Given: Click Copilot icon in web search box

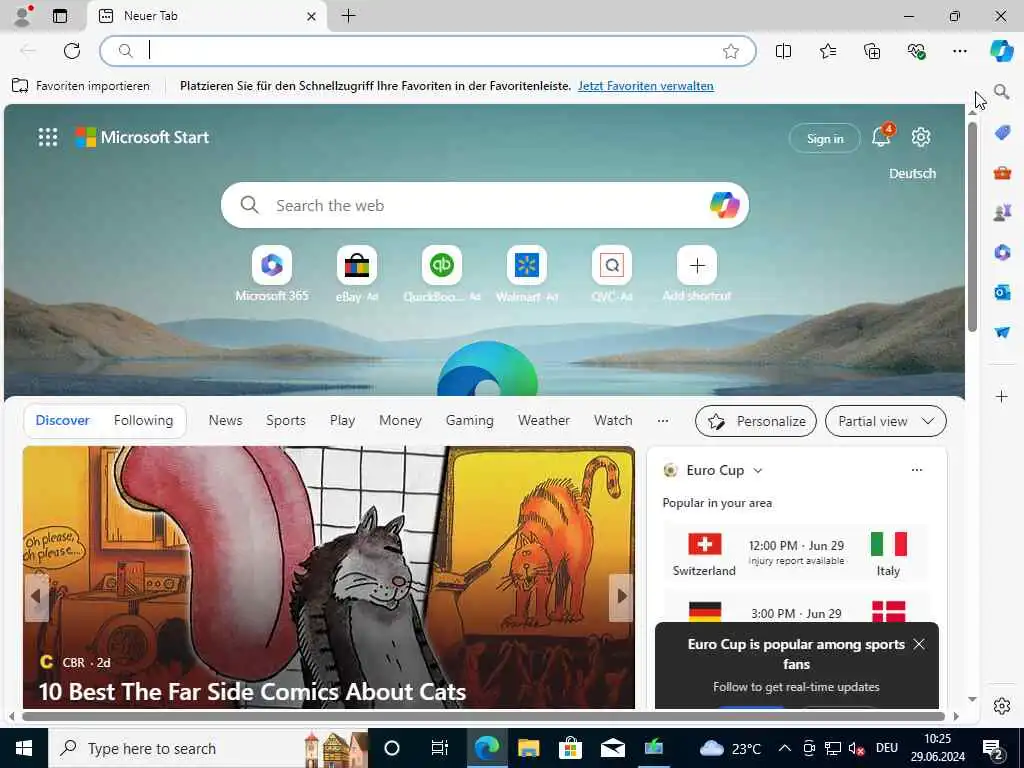Looking at the screenshot, I should click(724, 205).
